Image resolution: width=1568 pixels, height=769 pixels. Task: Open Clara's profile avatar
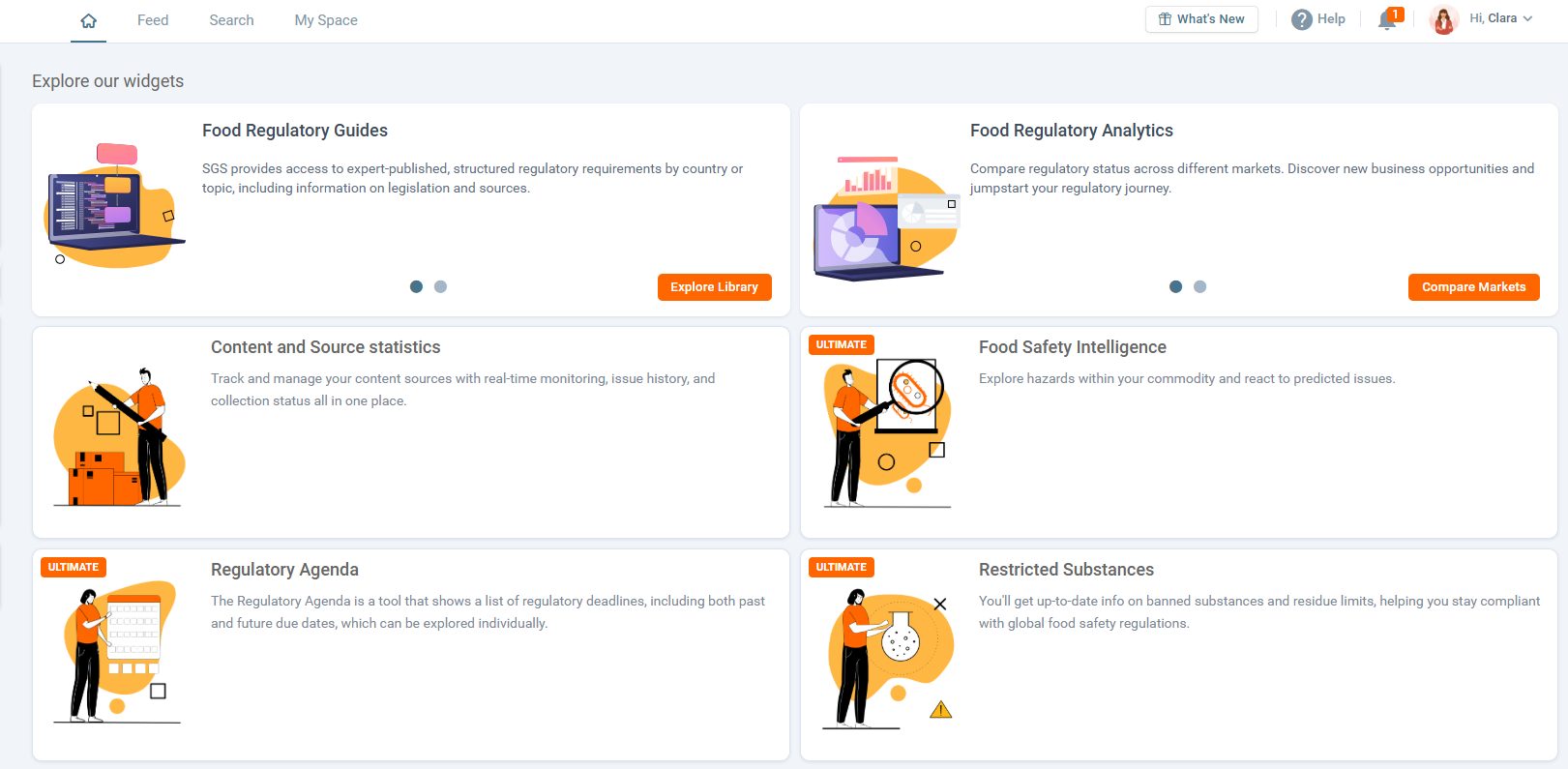1444,19
